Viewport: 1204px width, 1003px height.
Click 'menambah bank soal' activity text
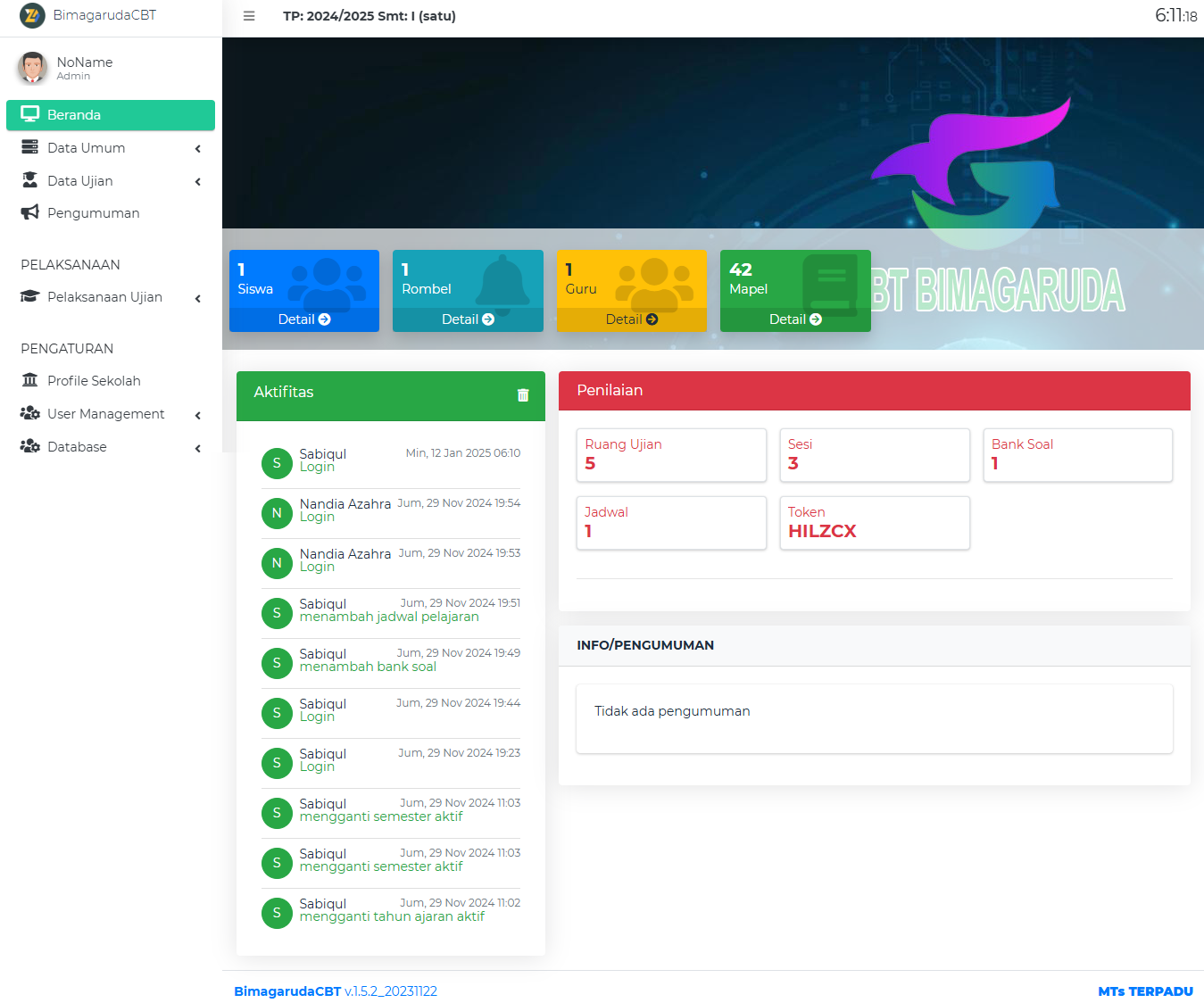point(368,667)
